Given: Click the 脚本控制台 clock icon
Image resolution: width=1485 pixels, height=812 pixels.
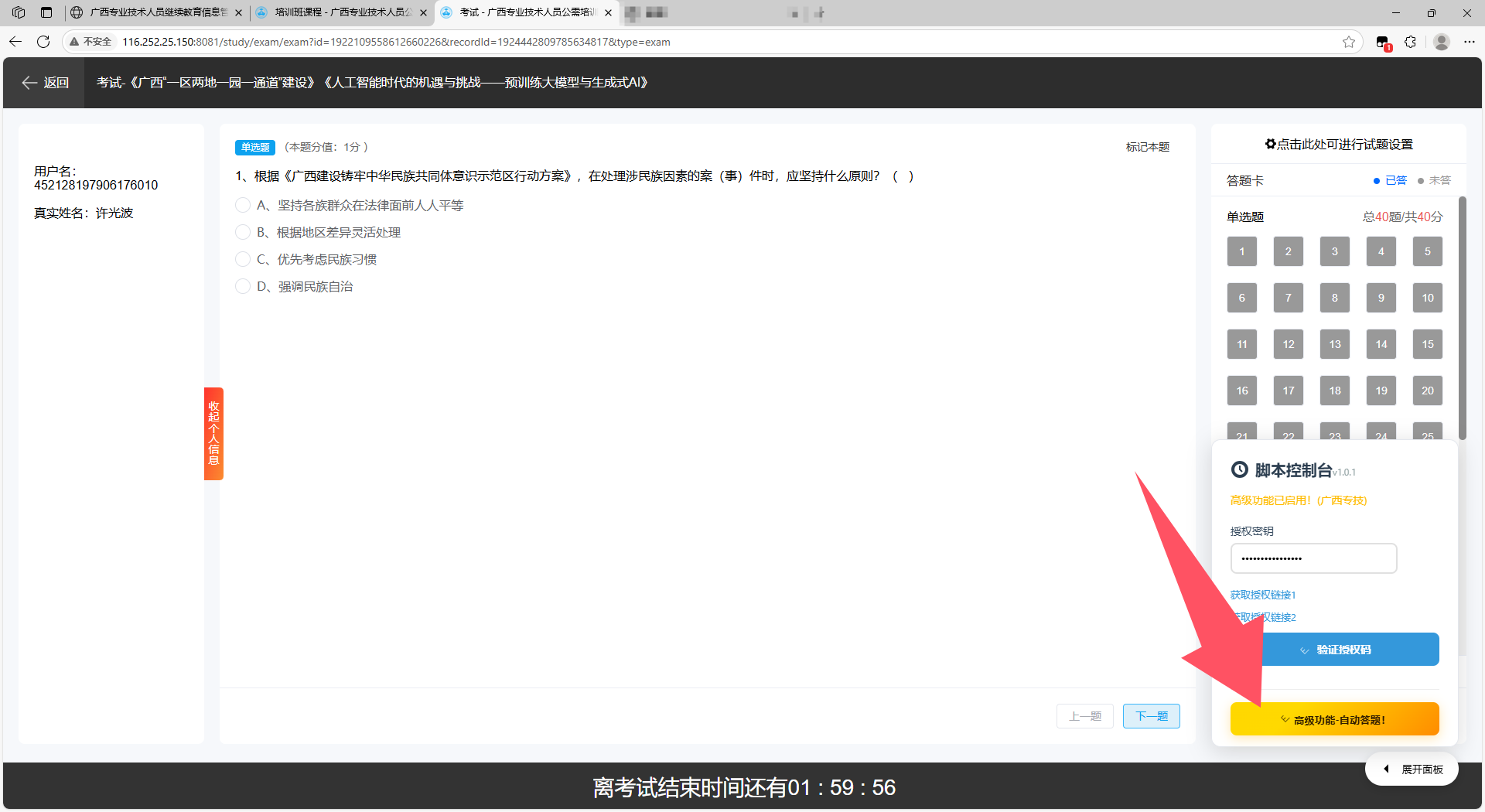Looking at the screenshot, I should tap(1240, 469).
